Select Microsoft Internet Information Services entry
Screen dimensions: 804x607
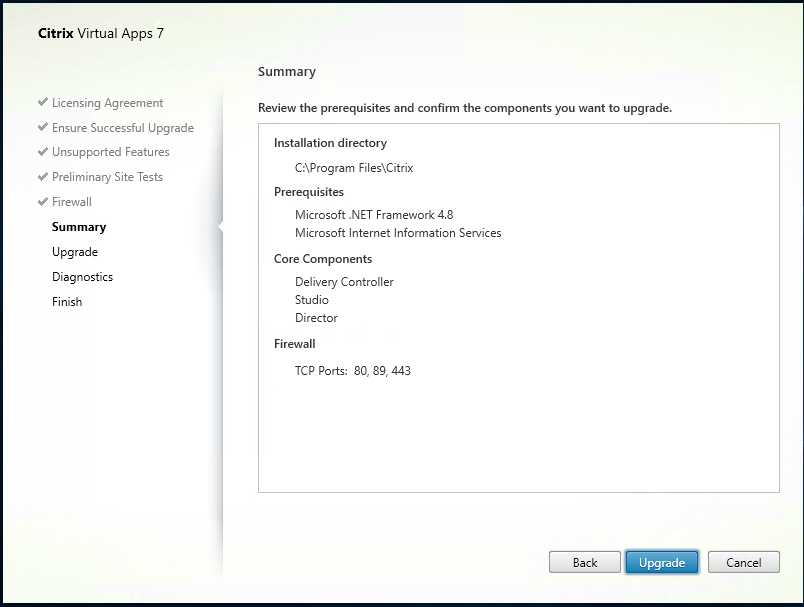click(398, 233)
